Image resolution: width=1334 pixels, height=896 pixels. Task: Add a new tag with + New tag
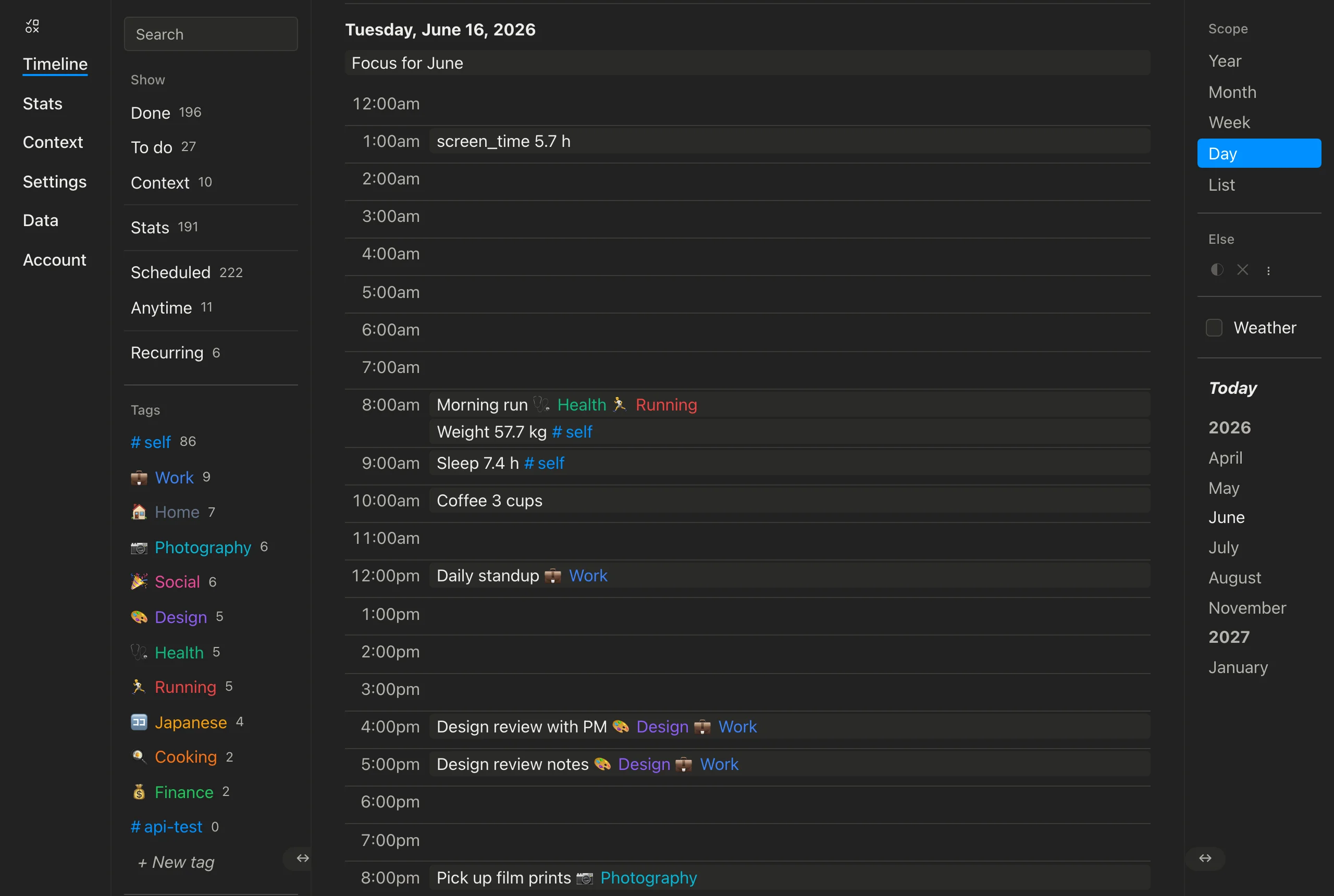click(x=176, y=862)
